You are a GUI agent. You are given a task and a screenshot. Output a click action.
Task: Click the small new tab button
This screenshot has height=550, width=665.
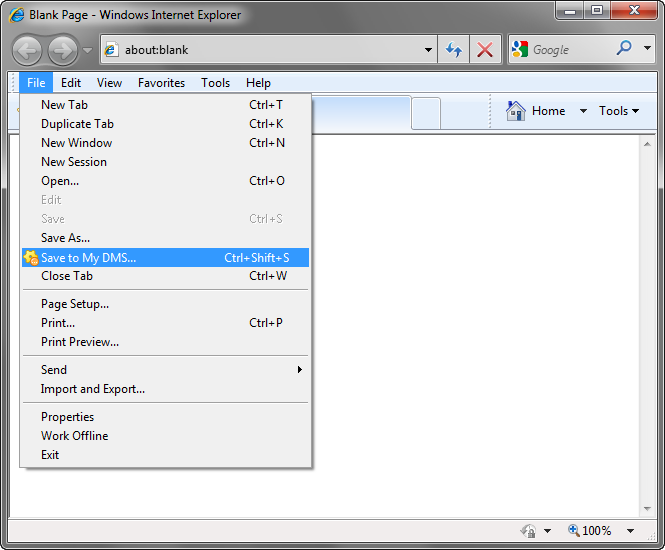point(426,113)
